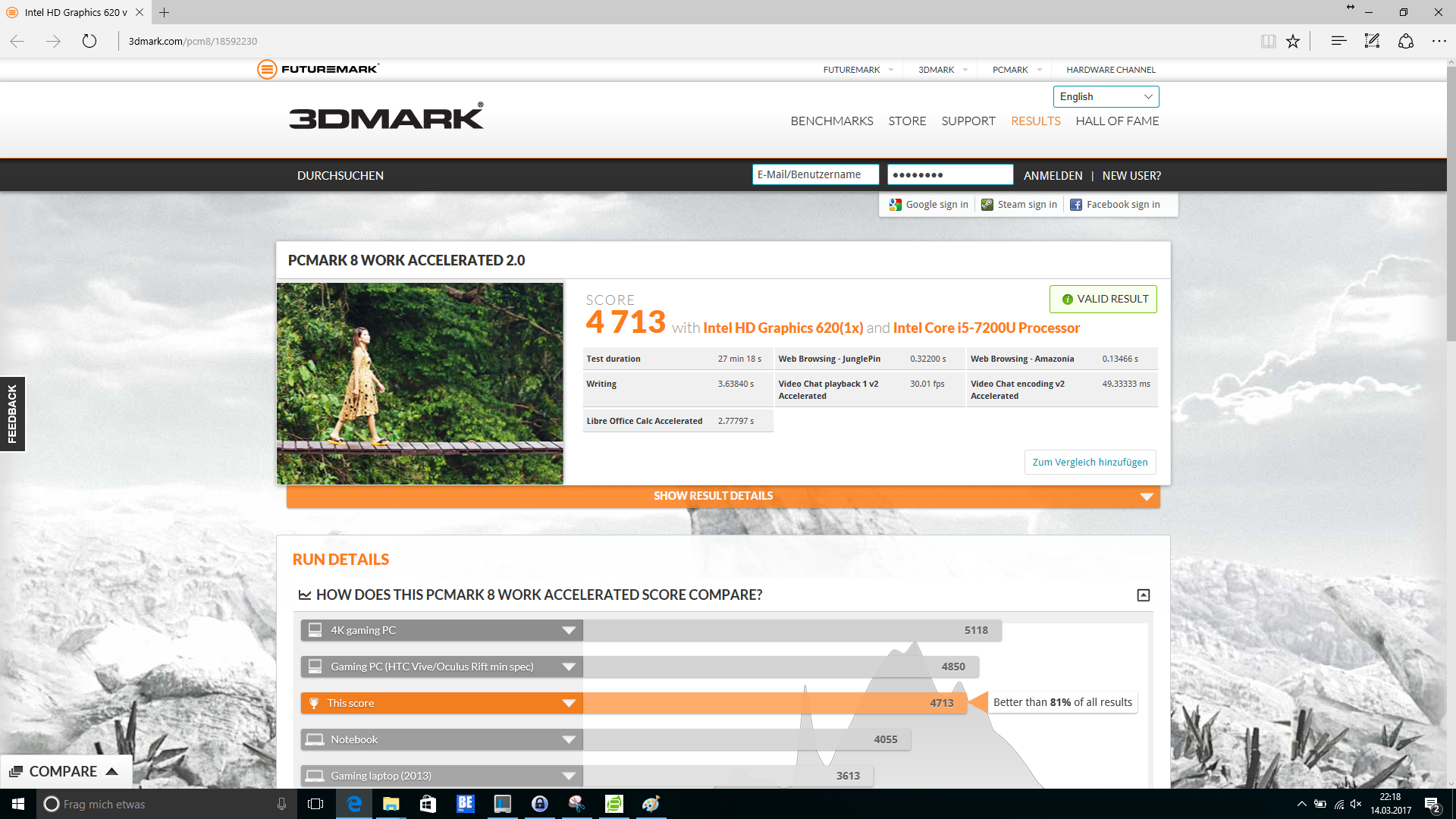Click the ANMELDEN login link
Screen dimensions: 1456x819
(1053, 175)
